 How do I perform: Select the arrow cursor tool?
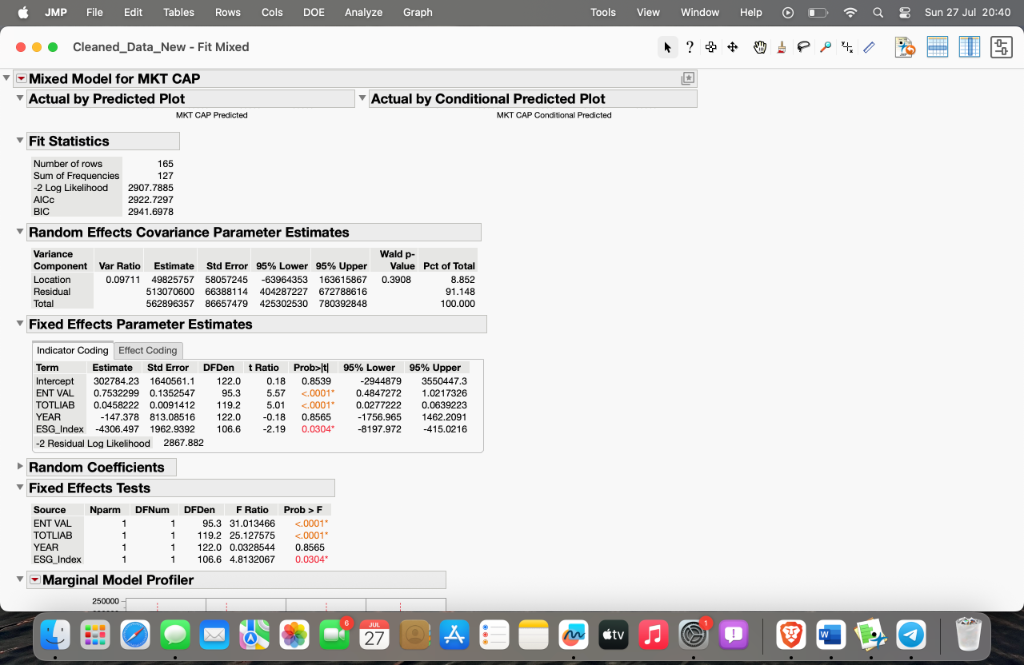(x=667, y=47)
